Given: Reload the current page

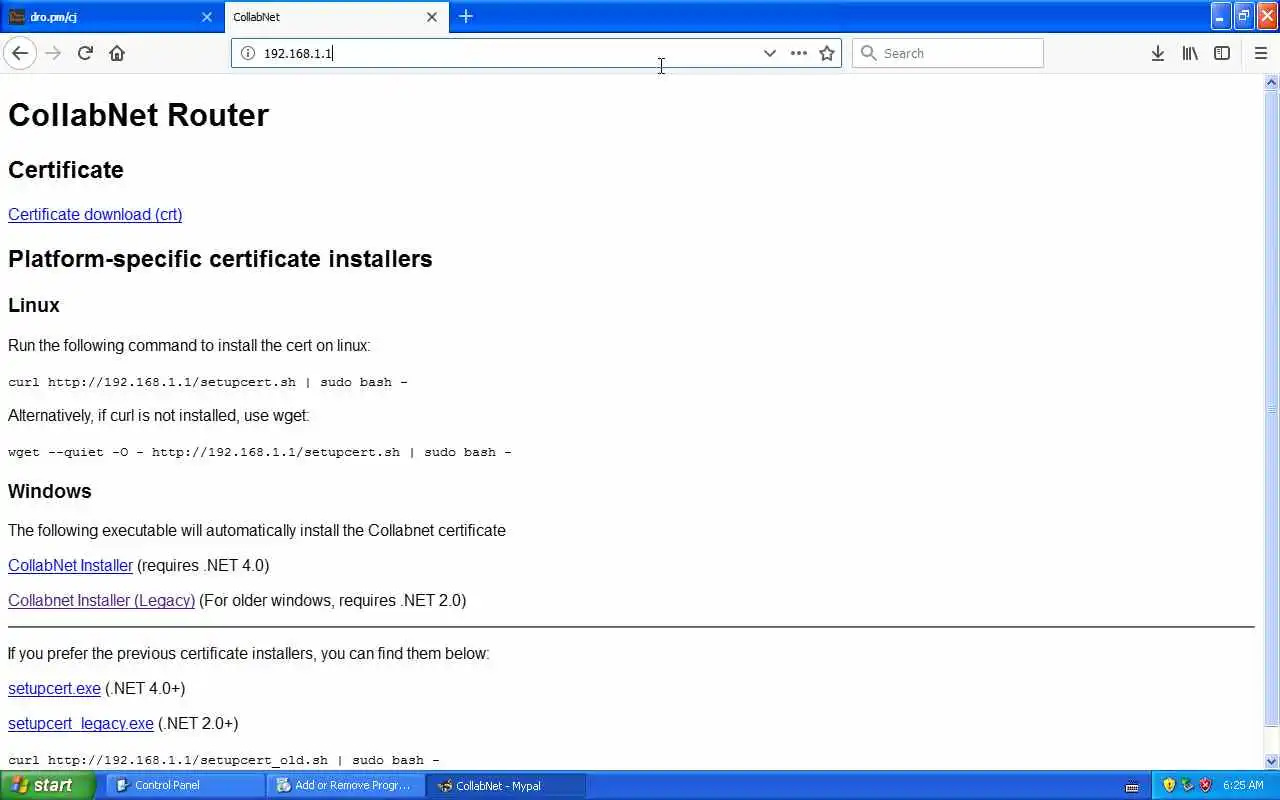Looking at the screenshot, I should point(85,53).
